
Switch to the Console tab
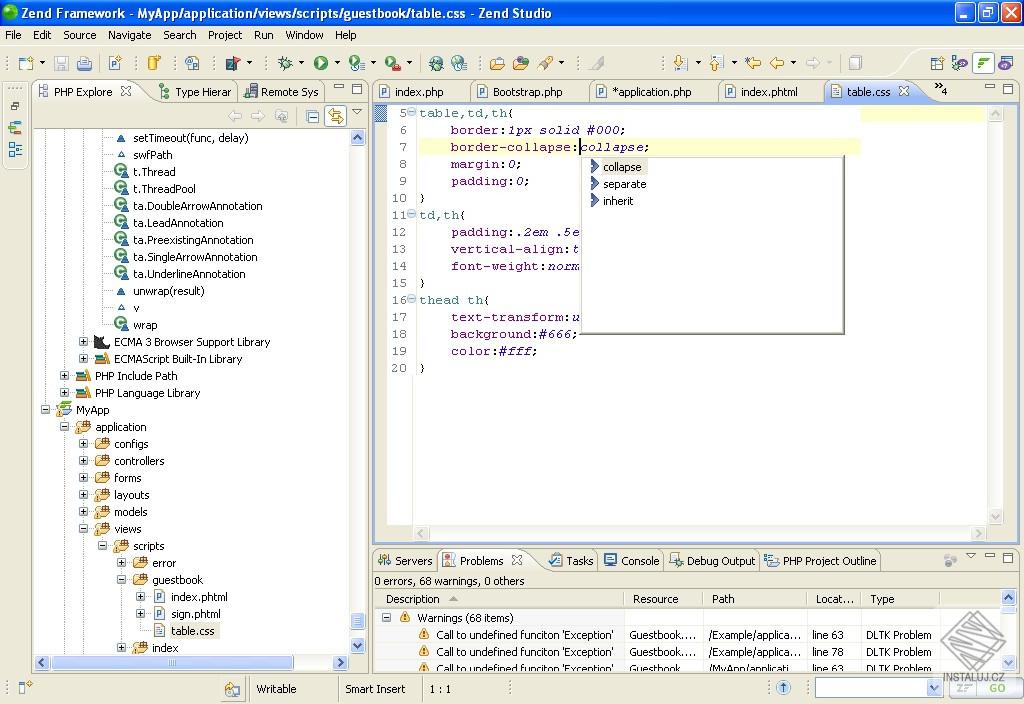point(639,560)
